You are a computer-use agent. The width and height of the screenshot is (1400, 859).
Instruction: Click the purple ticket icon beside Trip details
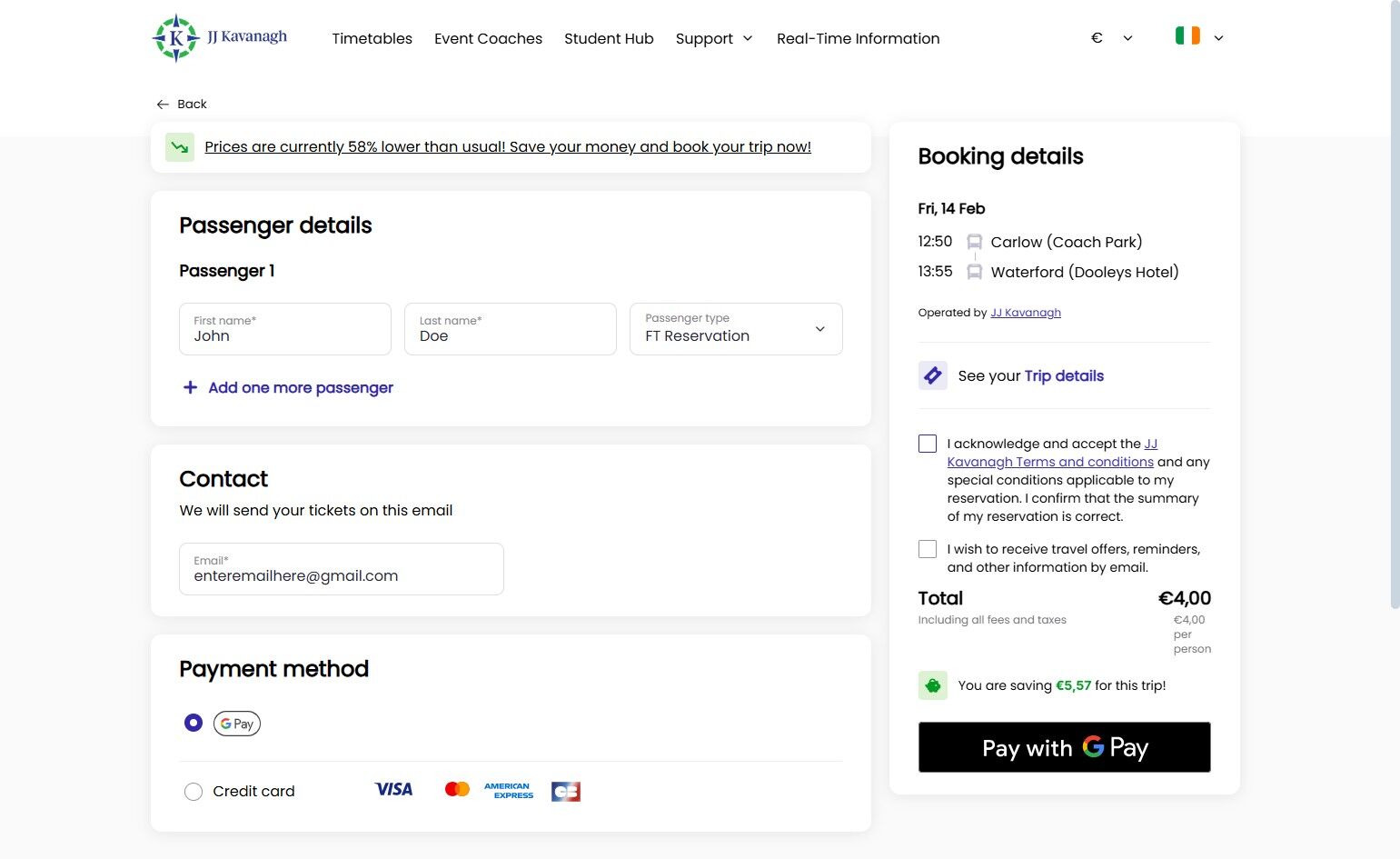pyautogui.click(x=932, y=375)
